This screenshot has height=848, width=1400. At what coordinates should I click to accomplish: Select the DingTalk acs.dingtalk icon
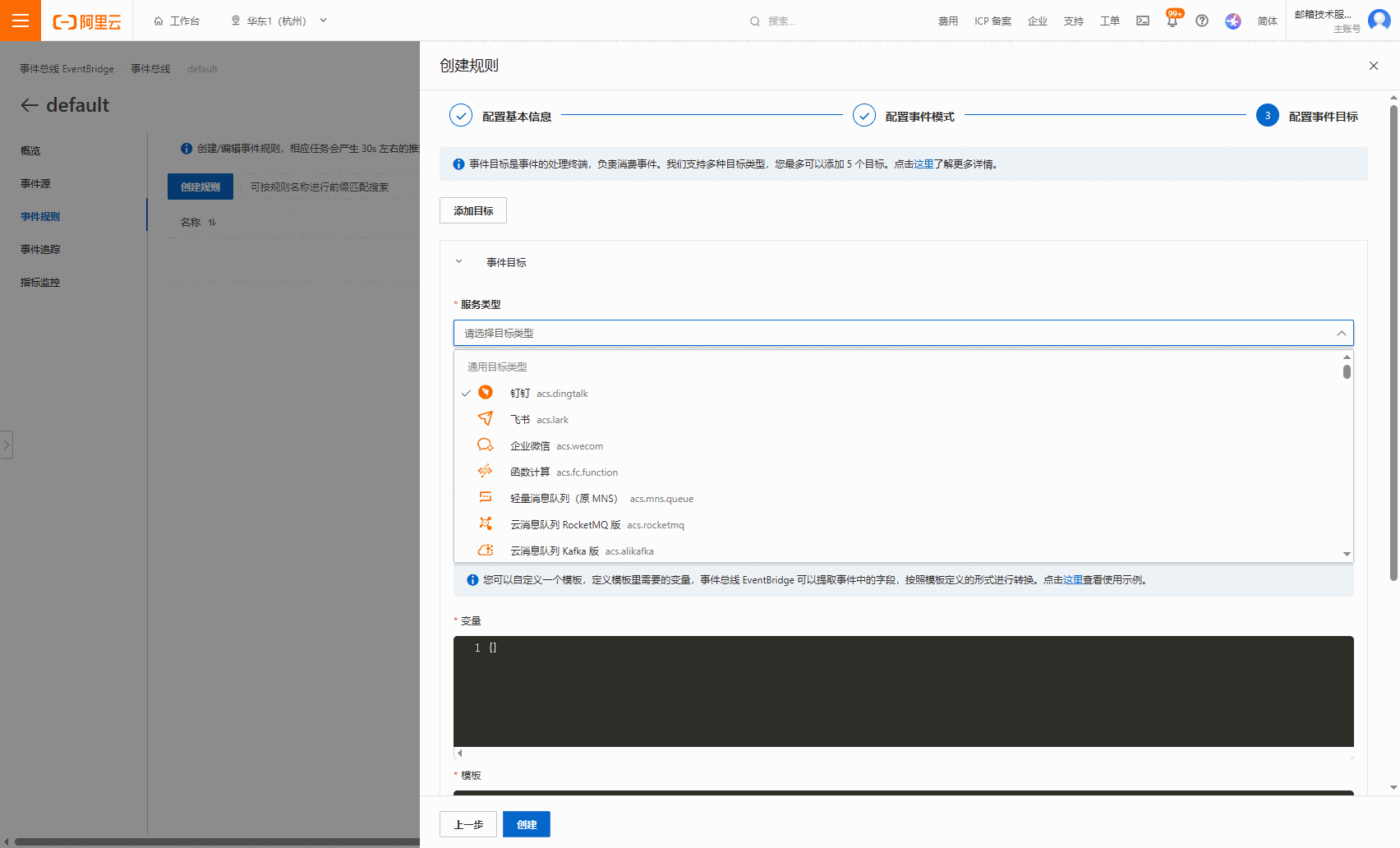[486, 393]
